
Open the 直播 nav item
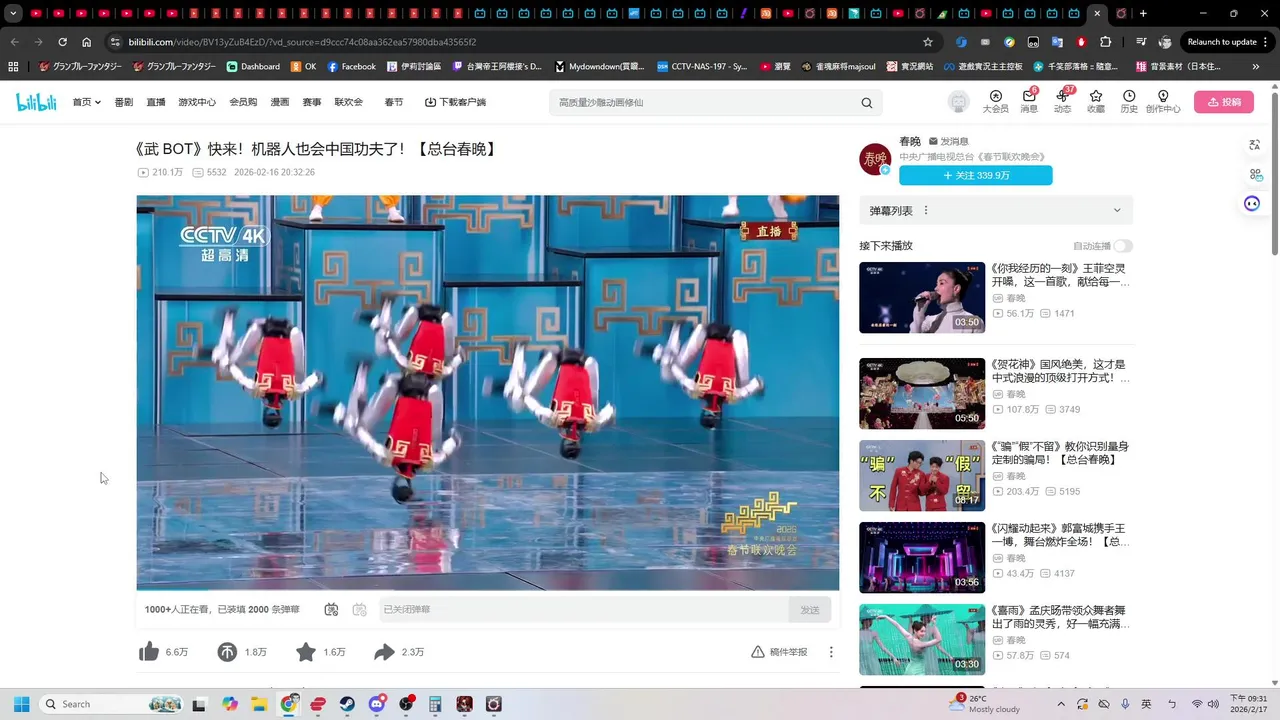156,102
